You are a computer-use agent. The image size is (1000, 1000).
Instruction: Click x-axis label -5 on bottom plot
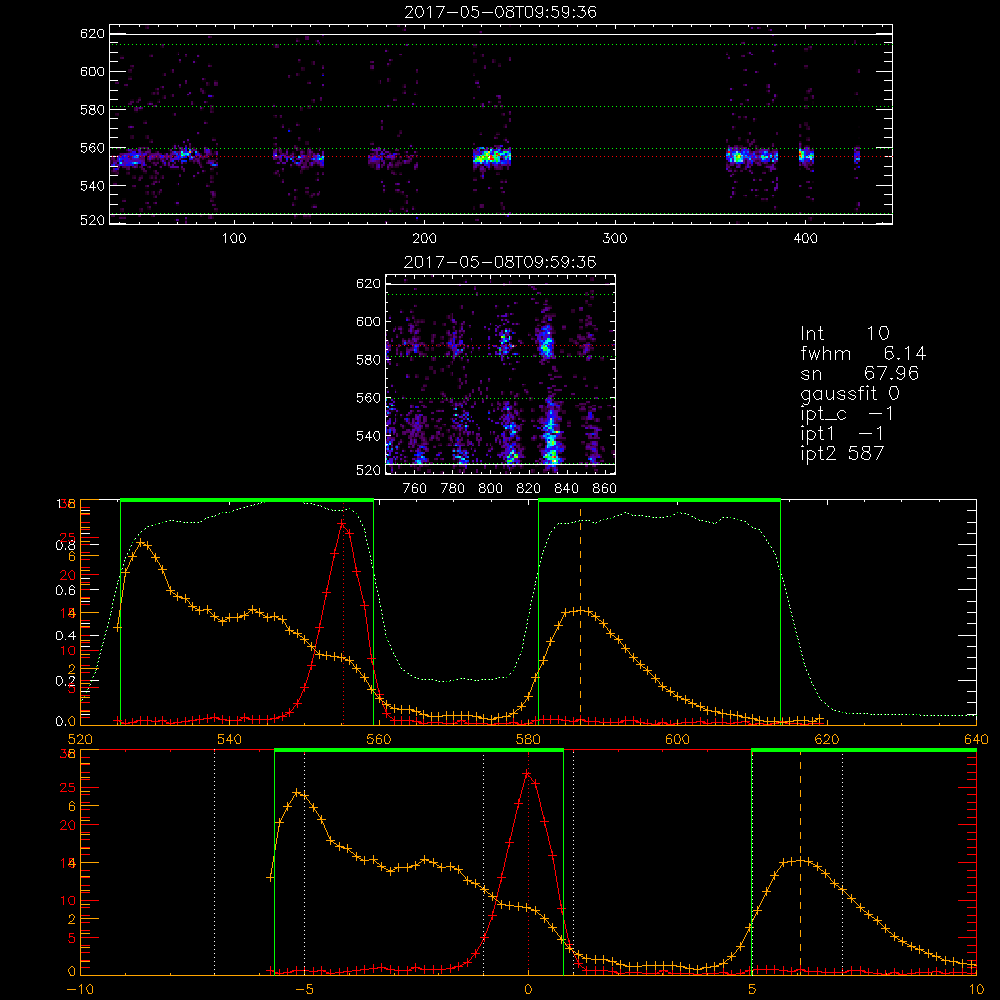click(304, 989)
